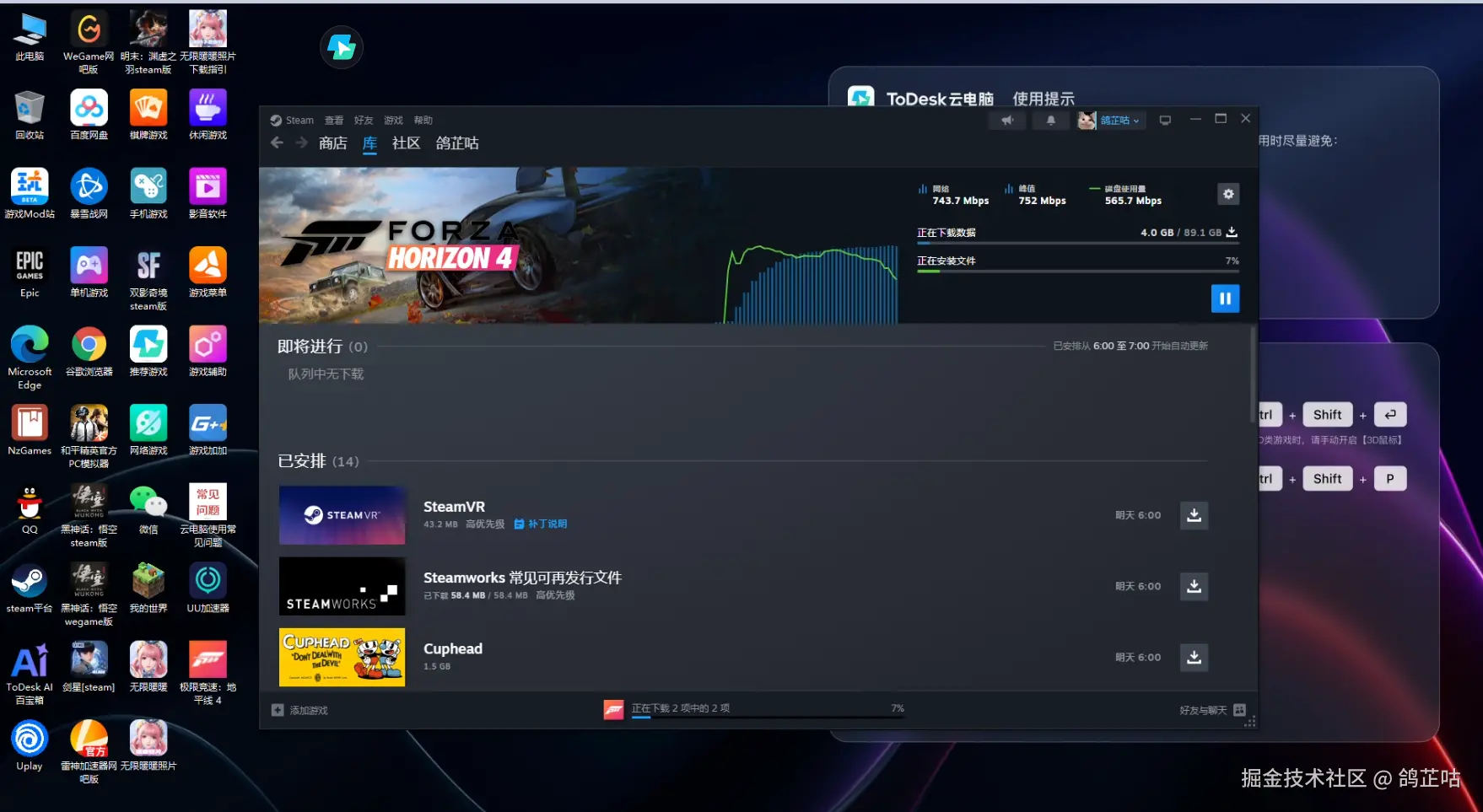Open the 好友 menu
1483x812 pixels.
click(364, 121)
